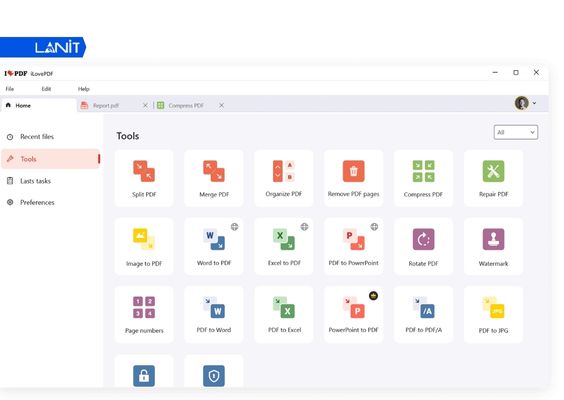Viewport: 564px width, 400px height.
Task: Launch the Watermark tool
Action: tap(493, 246)
